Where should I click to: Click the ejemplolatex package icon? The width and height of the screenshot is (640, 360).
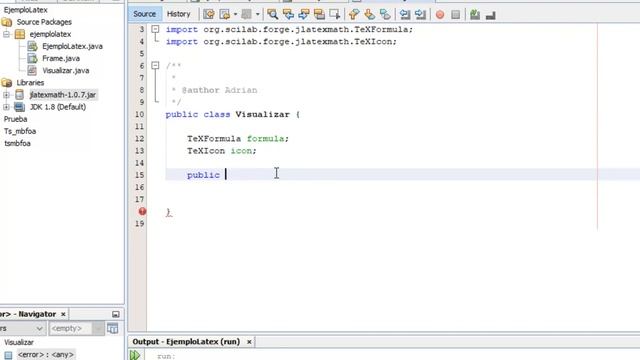[20, 34]
